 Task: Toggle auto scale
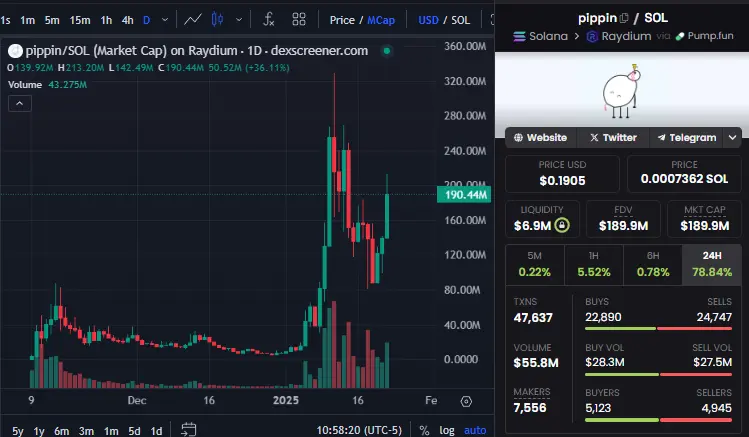pyautogui.click(x=475, y=430)
